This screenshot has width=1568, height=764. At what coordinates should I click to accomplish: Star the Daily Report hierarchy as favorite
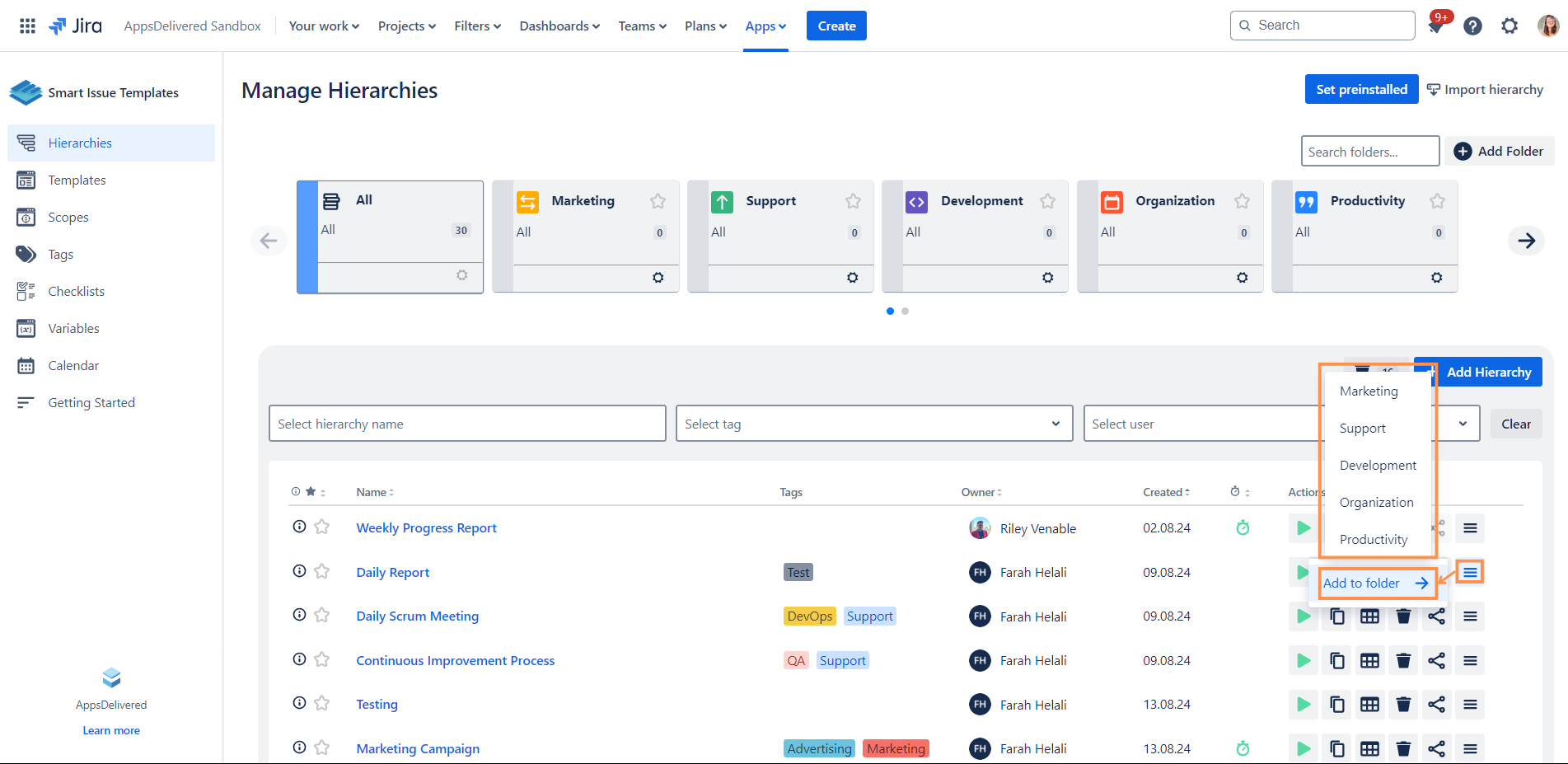coord(322,571)
